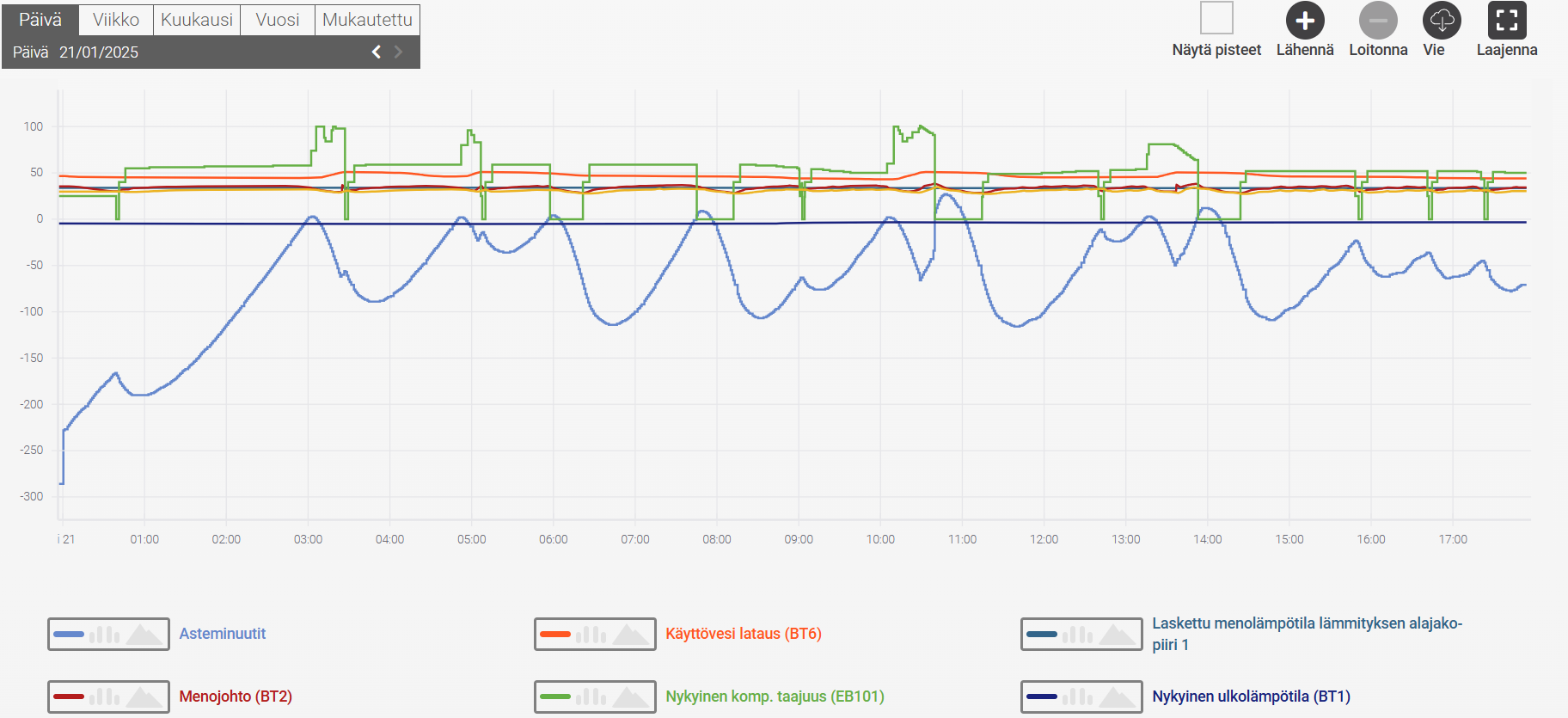Click the -300 y-axis value
The image size is (1568, 718).
[x=32, y=496]
